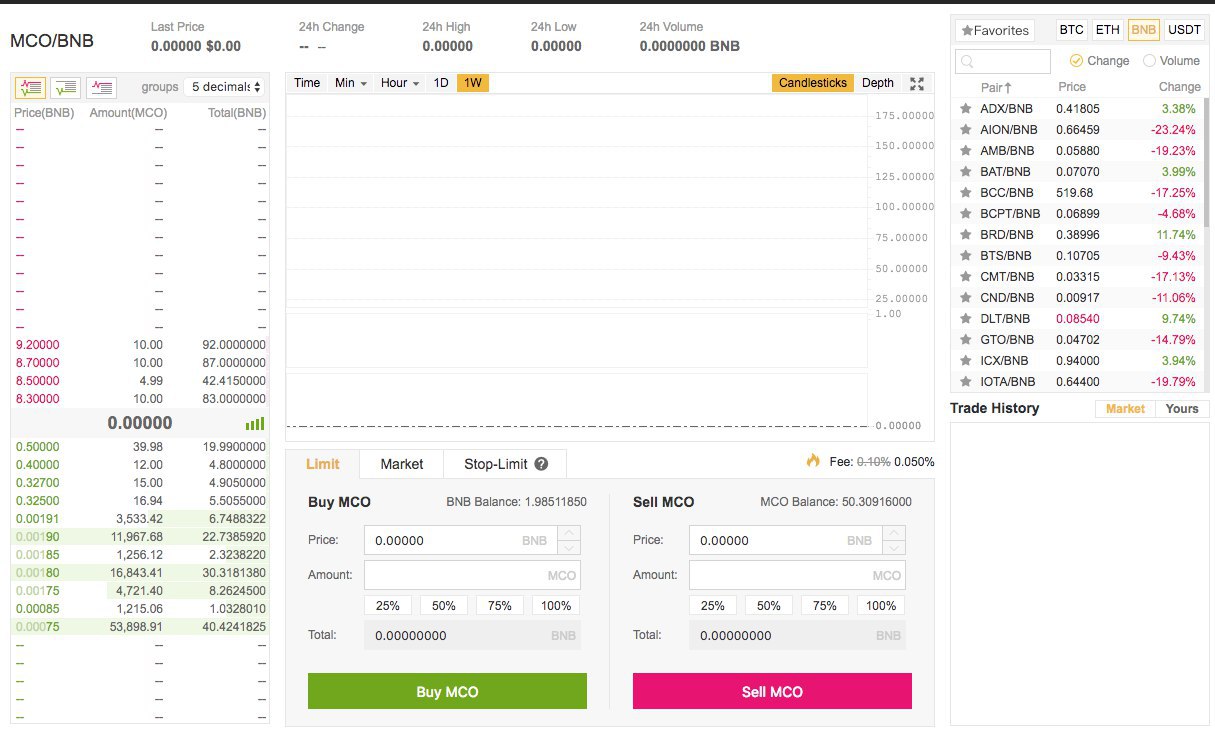The image size is (1215, 734).
Task: Select the Volume radio option
Action: [x=1149, y=60]
